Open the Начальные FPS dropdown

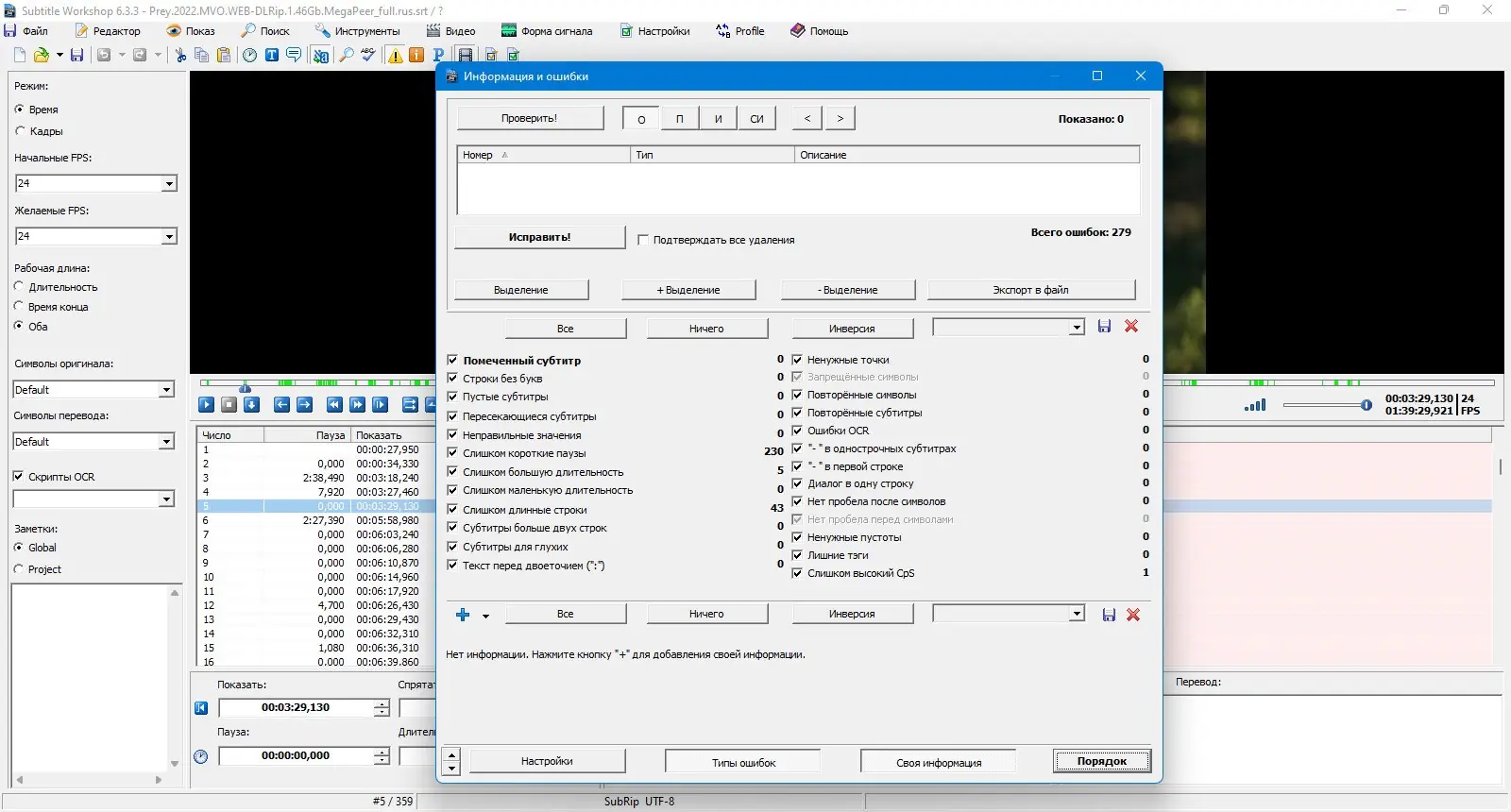[169, 184]
